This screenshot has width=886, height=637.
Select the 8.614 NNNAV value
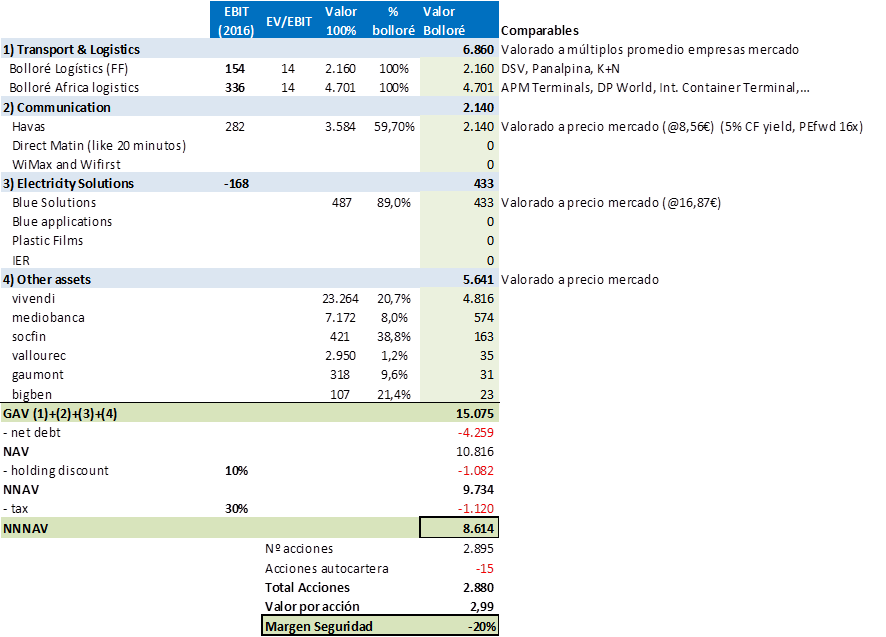point(477,528)
